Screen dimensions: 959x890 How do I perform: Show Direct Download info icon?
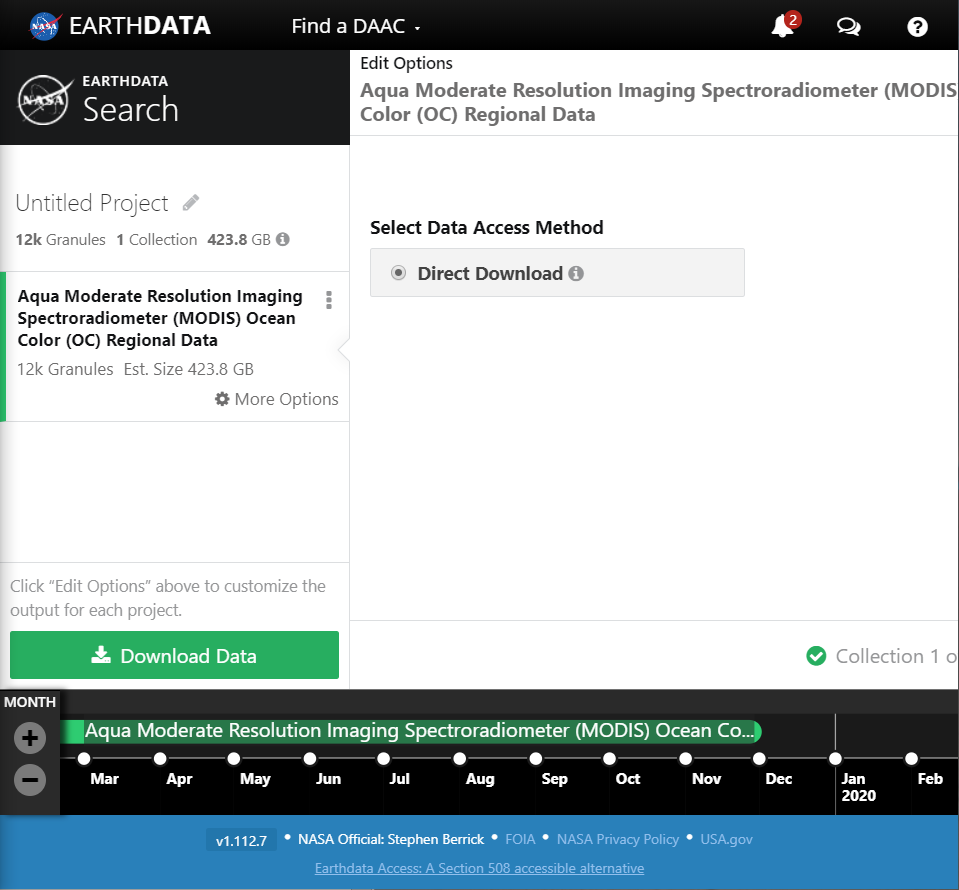576,273
